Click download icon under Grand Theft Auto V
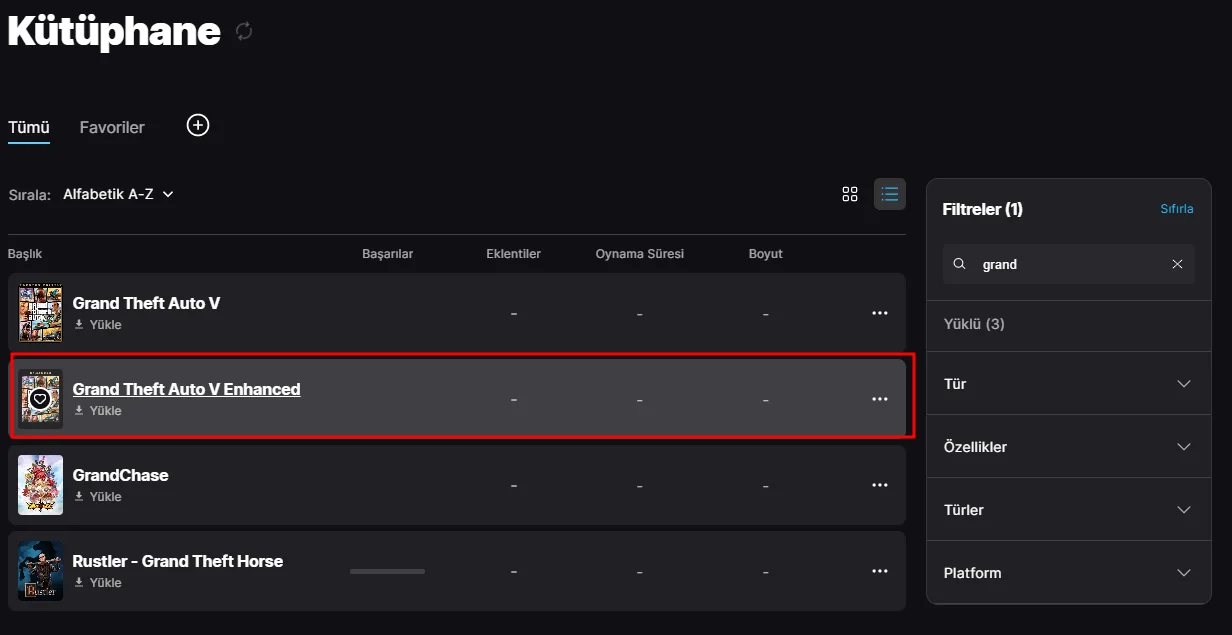This screenshot has height=635, width=1232. pyautogui.click(x=79, y=325)
